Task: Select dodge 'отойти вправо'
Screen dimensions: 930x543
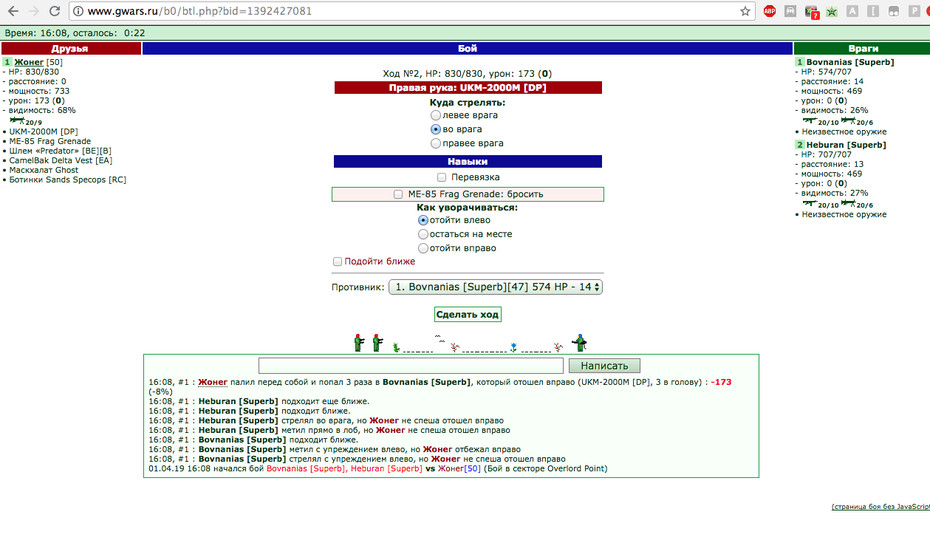Action: [x=423, y=248]
